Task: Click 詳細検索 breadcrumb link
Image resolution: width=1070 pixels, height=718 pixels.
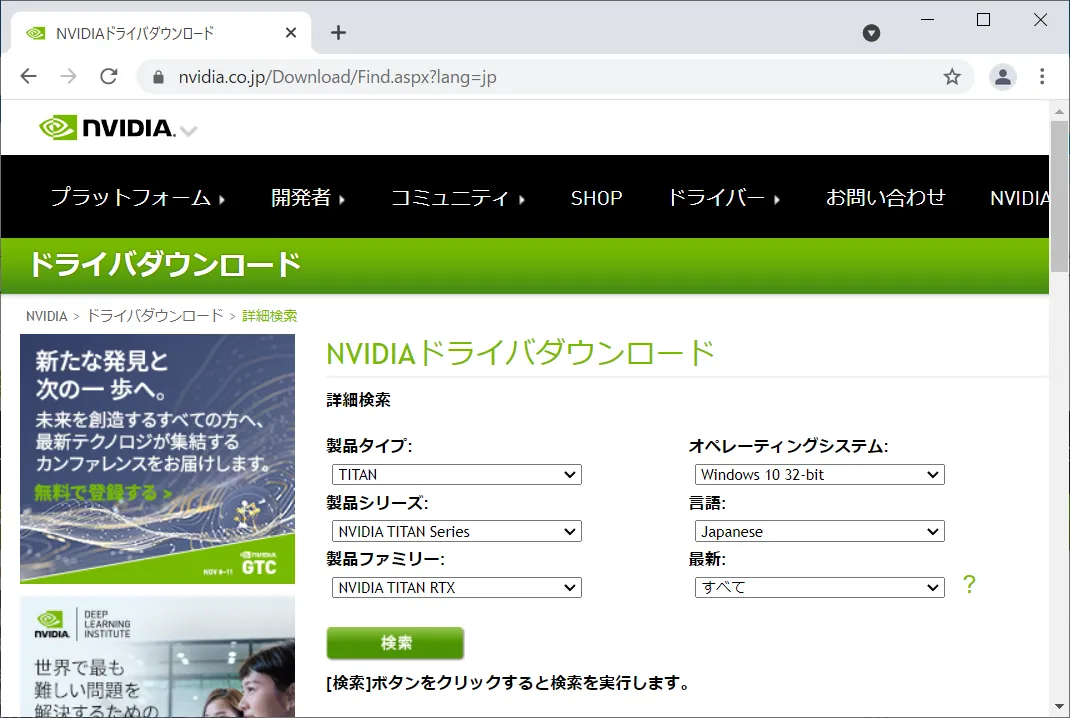Action: 270,316
